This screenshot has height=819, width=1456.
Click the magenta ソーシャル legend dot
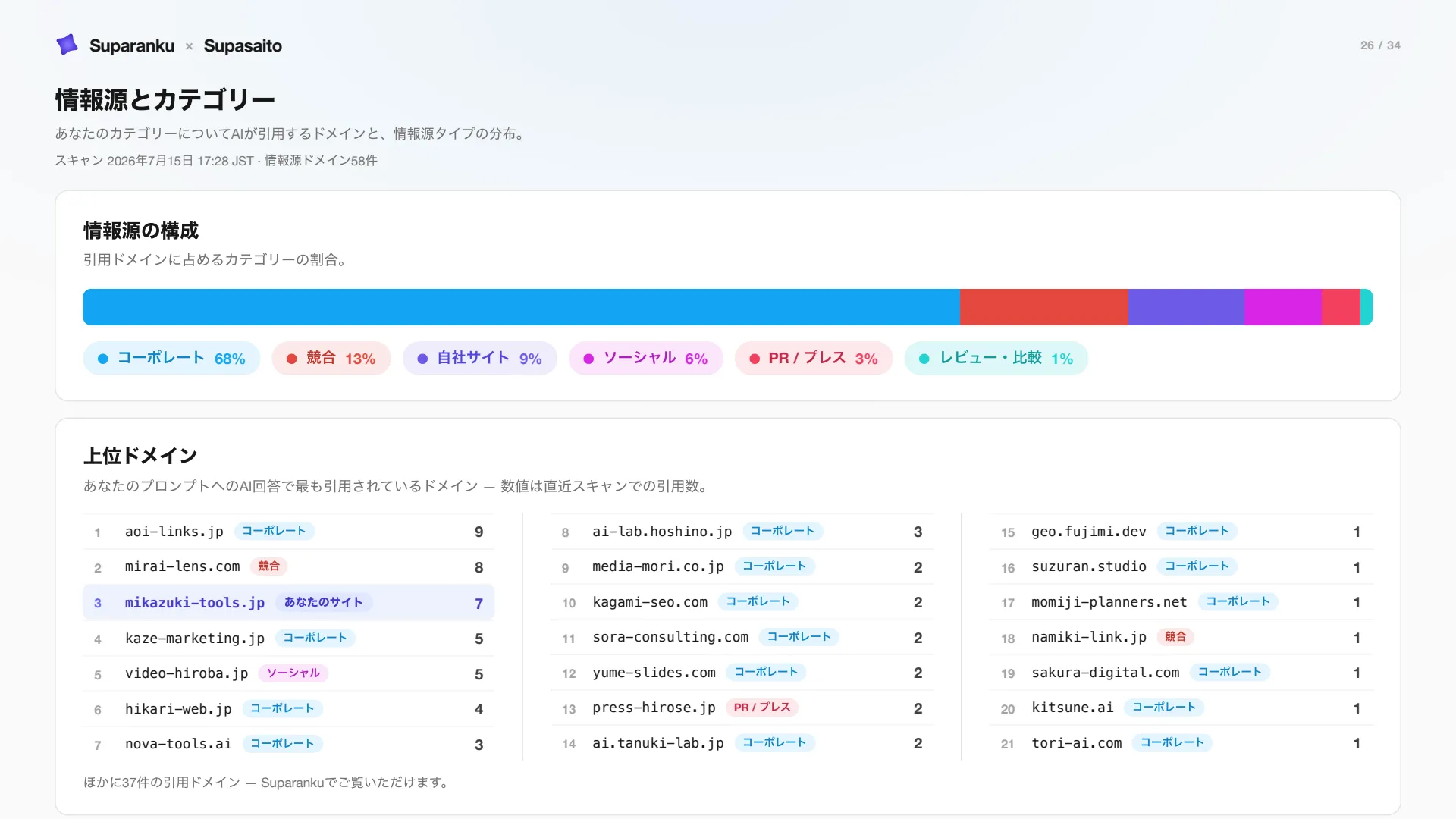click(x=588, y=359)
